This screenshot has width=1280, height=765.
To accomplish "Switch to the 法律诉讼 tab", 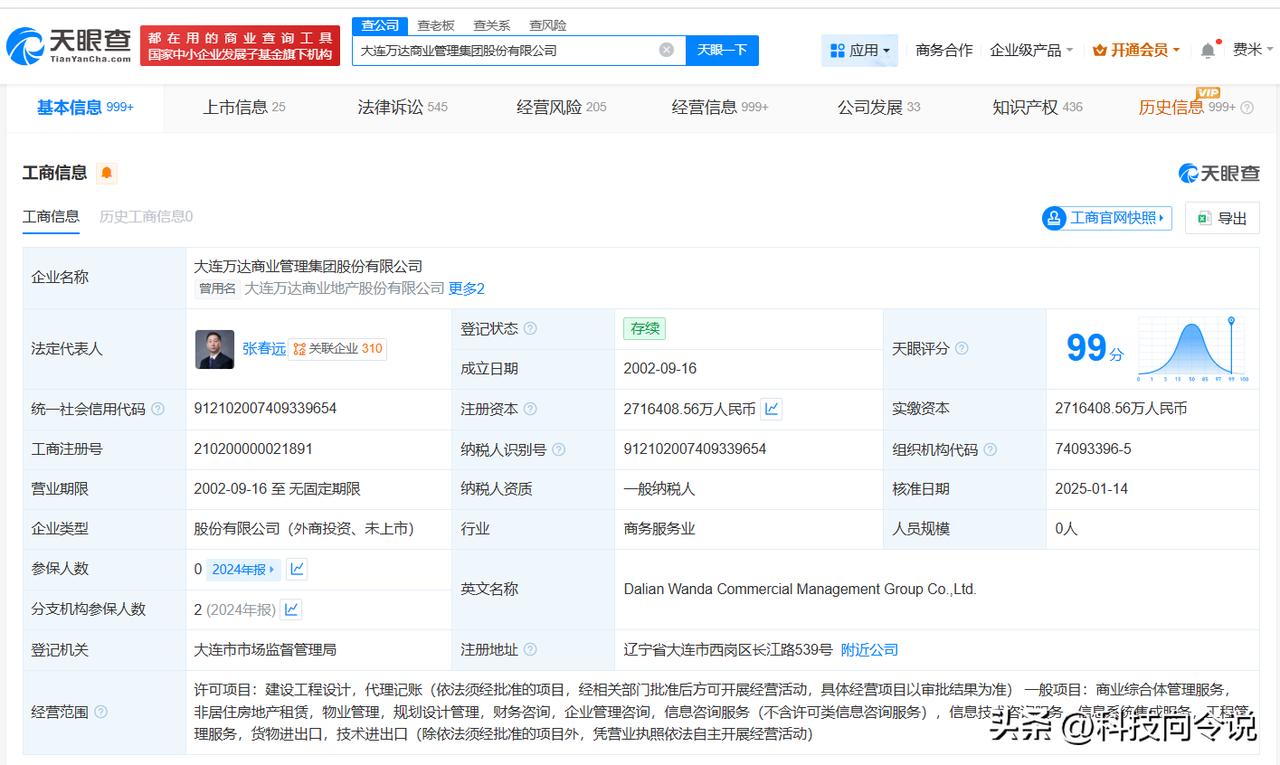I will pyautogui.click(x=402, y=107).
